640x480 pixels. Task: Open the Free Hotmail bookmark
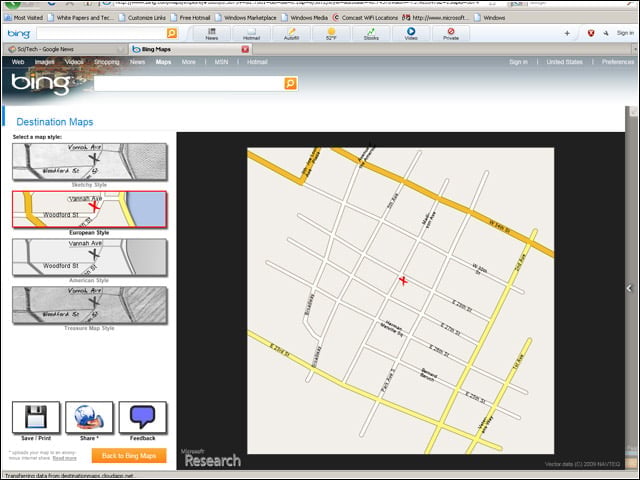pyautogui.click(x=191, y=18)
